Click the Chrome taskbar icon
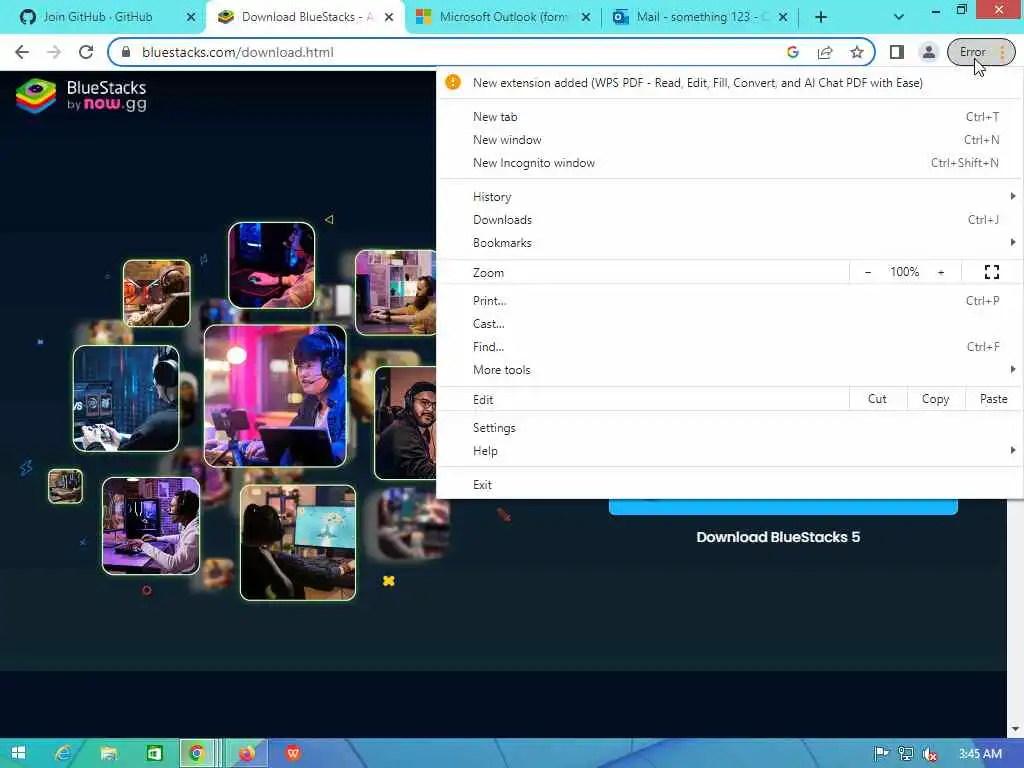The width and height of the screenshot is (1024, 768). (196, 753)
